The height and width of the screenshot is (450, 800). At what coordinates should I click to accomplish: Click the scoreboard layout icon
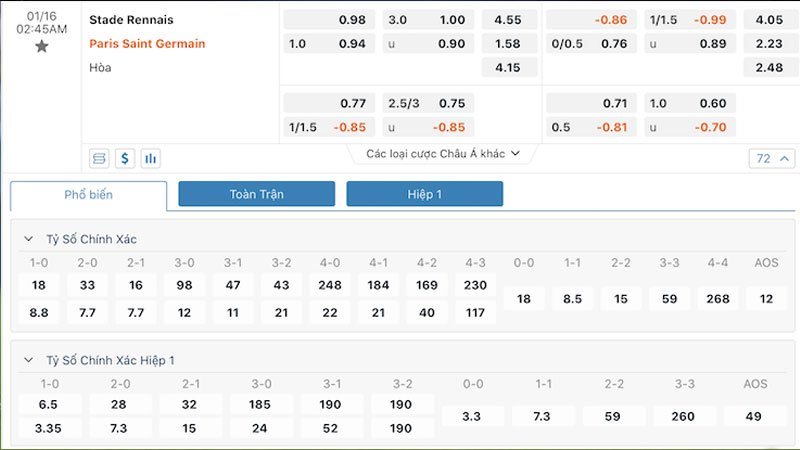(x=99, y=158)
